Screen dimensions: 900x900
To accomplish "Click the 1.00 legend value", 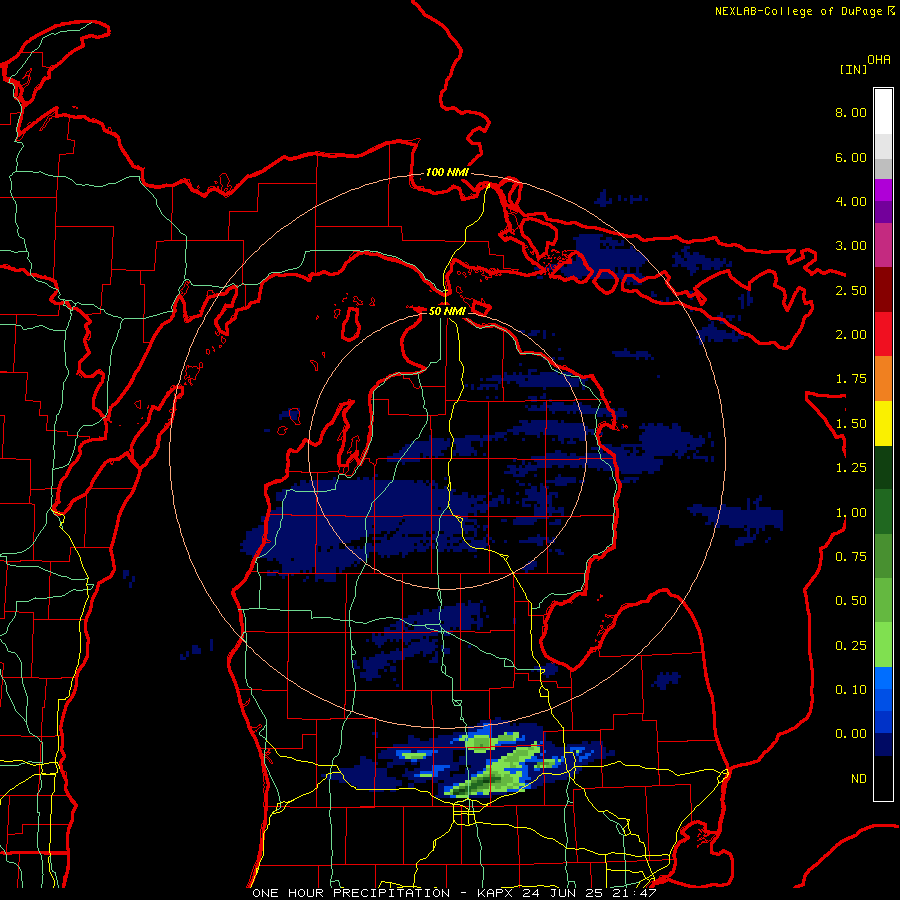I will 851,513.
